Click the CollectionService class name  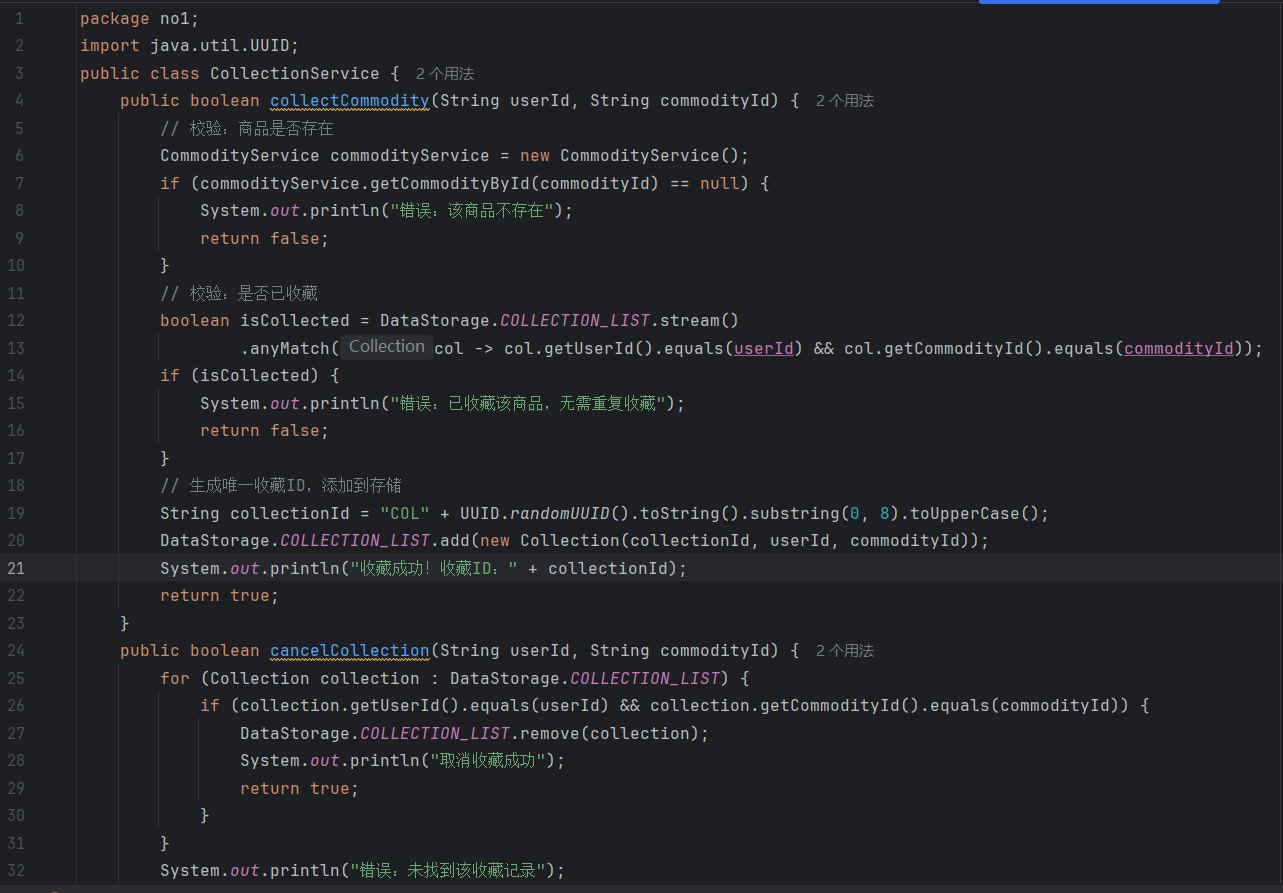295,74
